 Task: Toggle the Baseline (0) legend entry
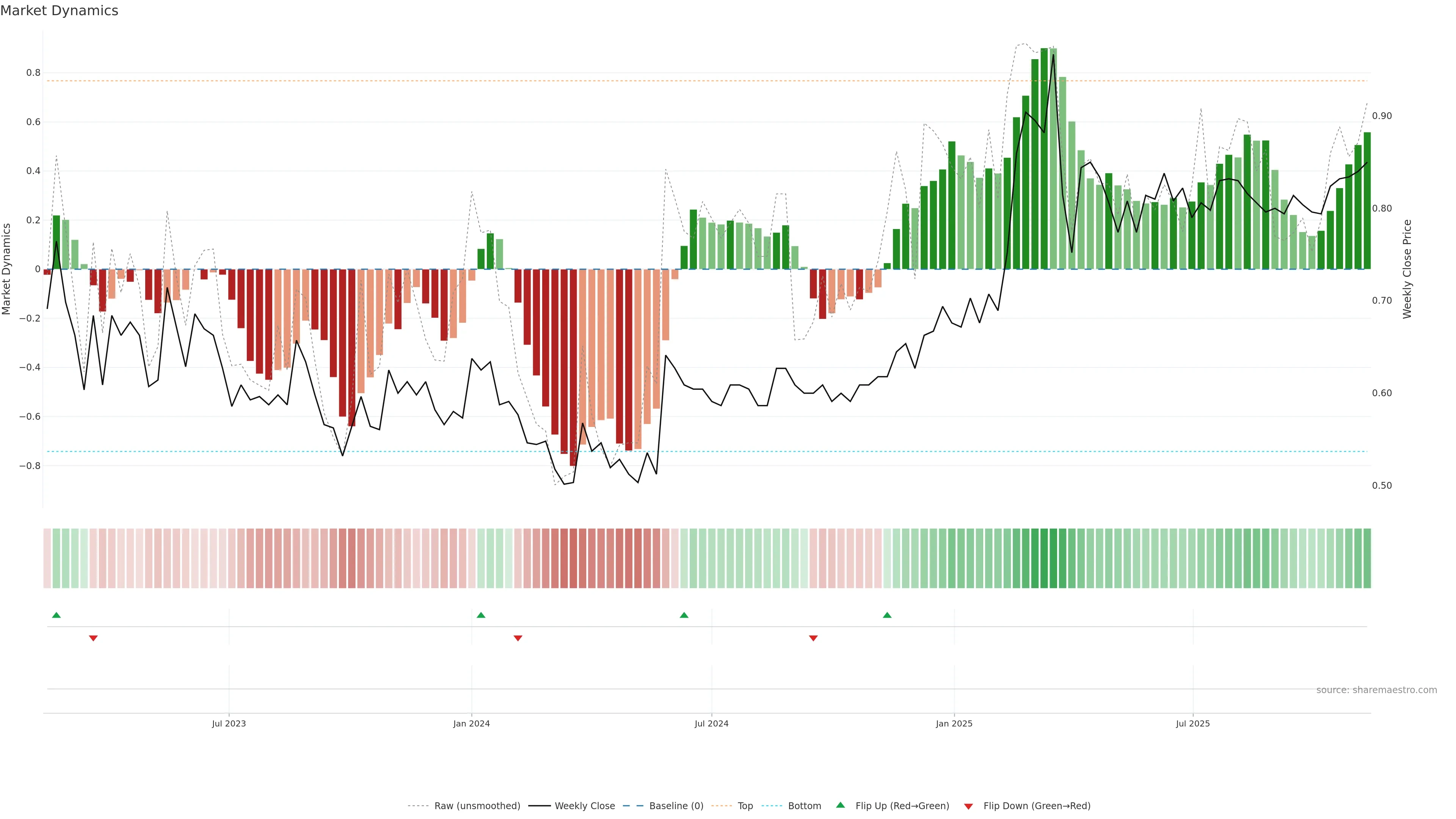pos(676,806)
